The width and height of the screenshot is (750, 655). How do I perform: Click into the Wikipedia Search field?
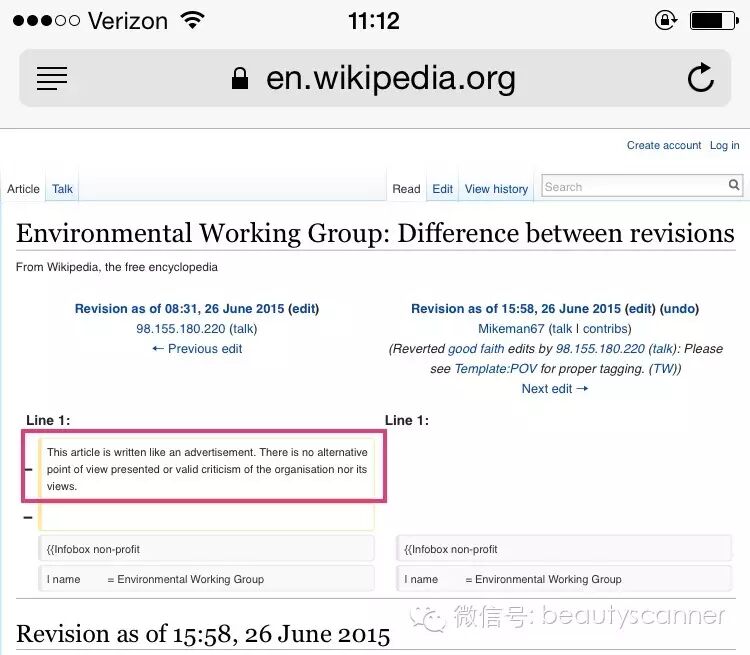tap(642, 186)
